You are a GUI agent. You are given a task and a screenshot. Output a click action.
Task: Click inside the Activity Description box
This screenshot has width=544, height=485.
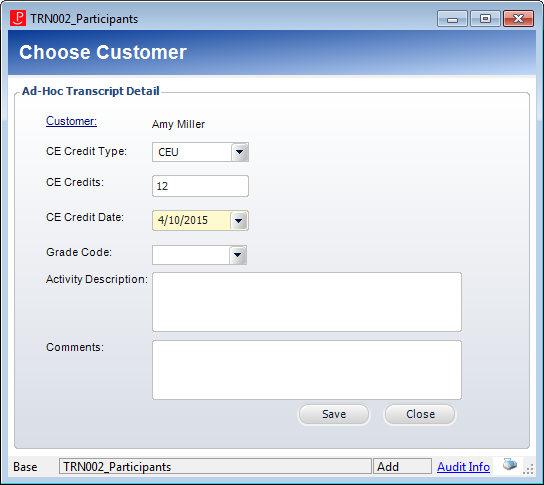307,302
